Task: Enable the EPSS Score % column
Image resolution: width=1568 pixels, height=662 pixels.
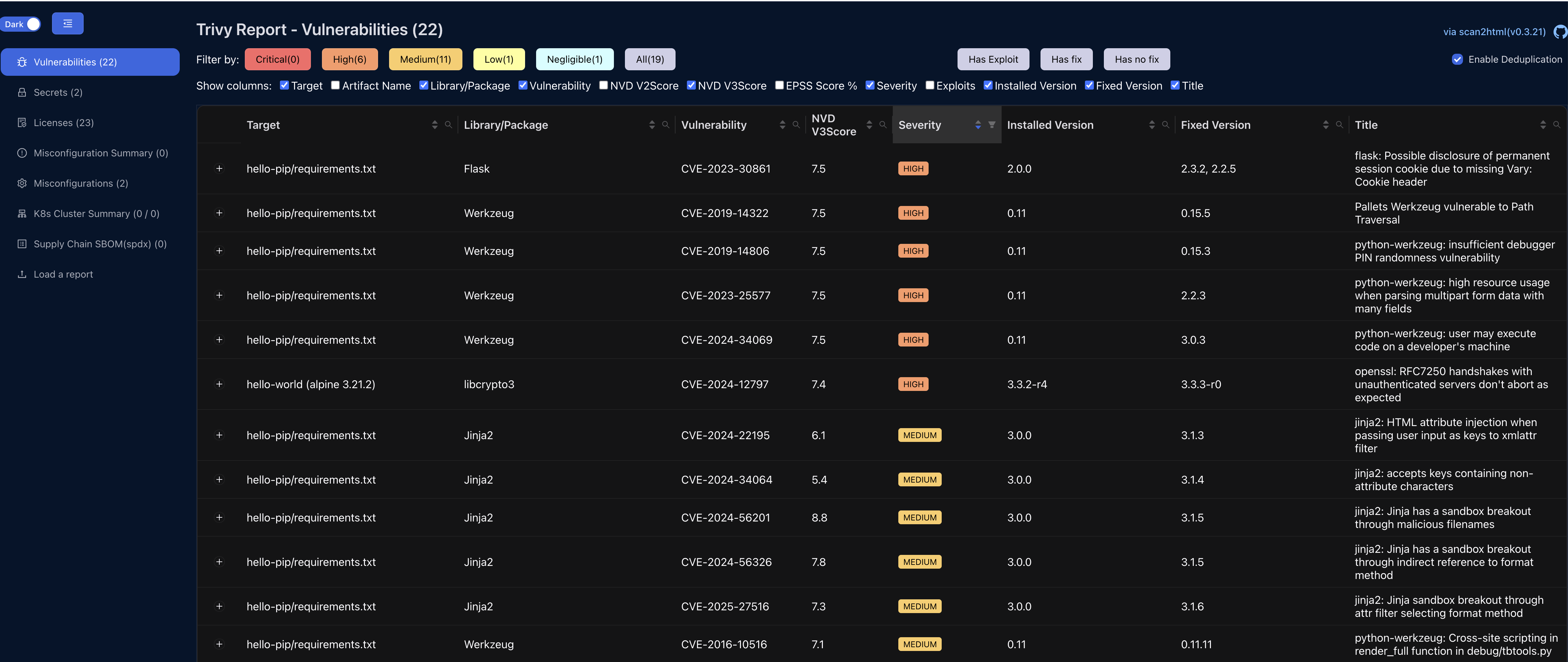Action: click(x=779, y=85)
